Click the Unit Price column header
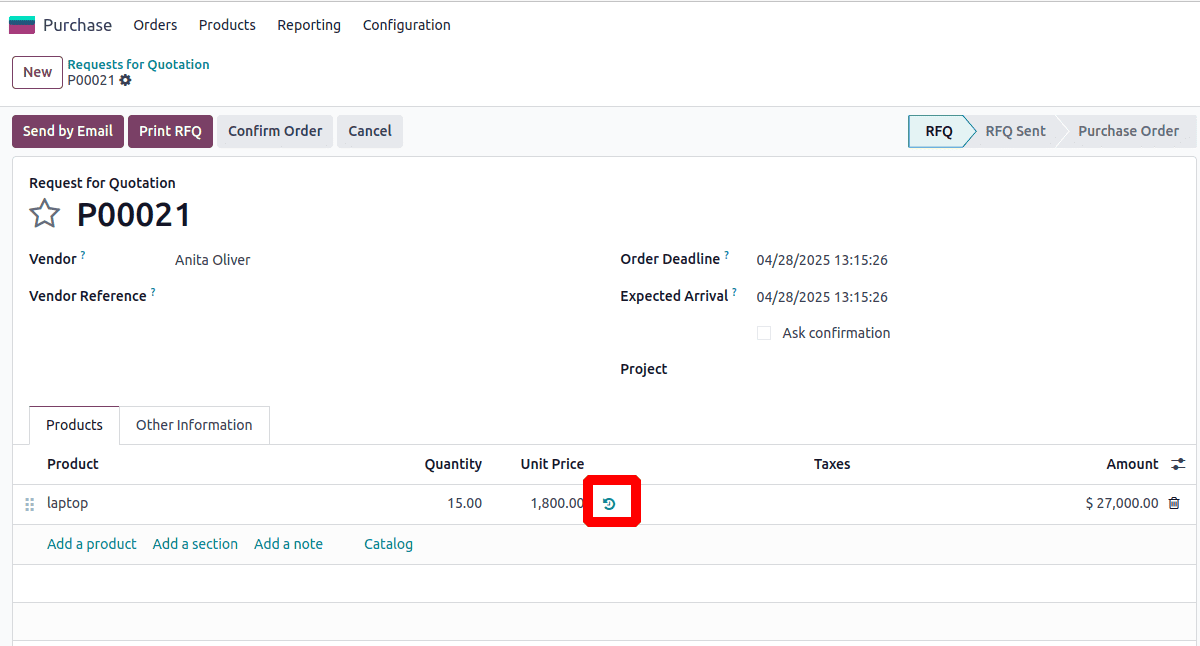 point(552,464)
